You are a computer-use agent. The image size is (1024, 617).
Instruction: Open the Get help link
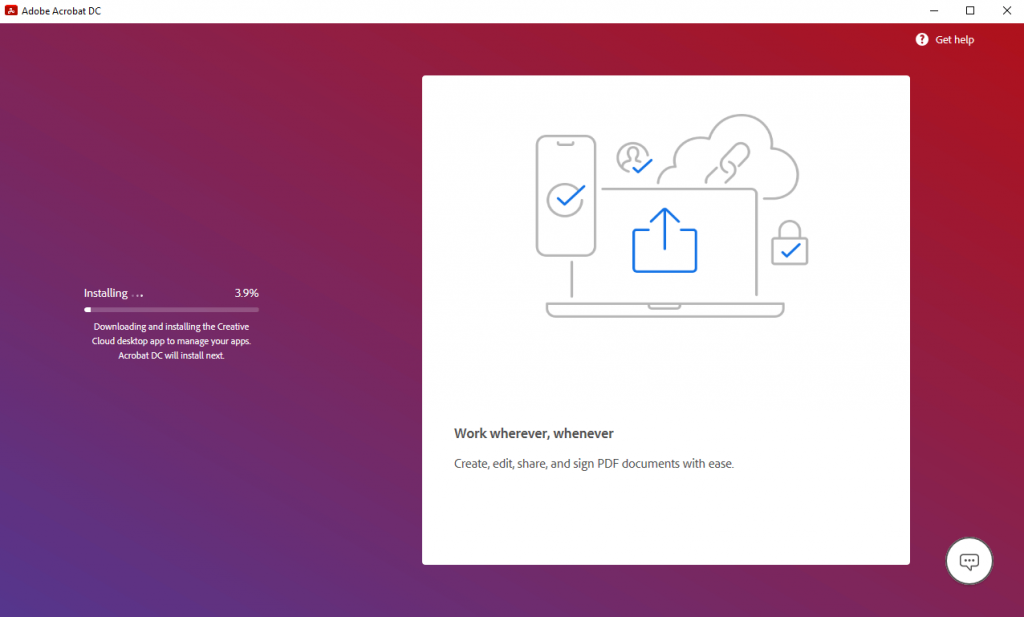tap(954, 40)
